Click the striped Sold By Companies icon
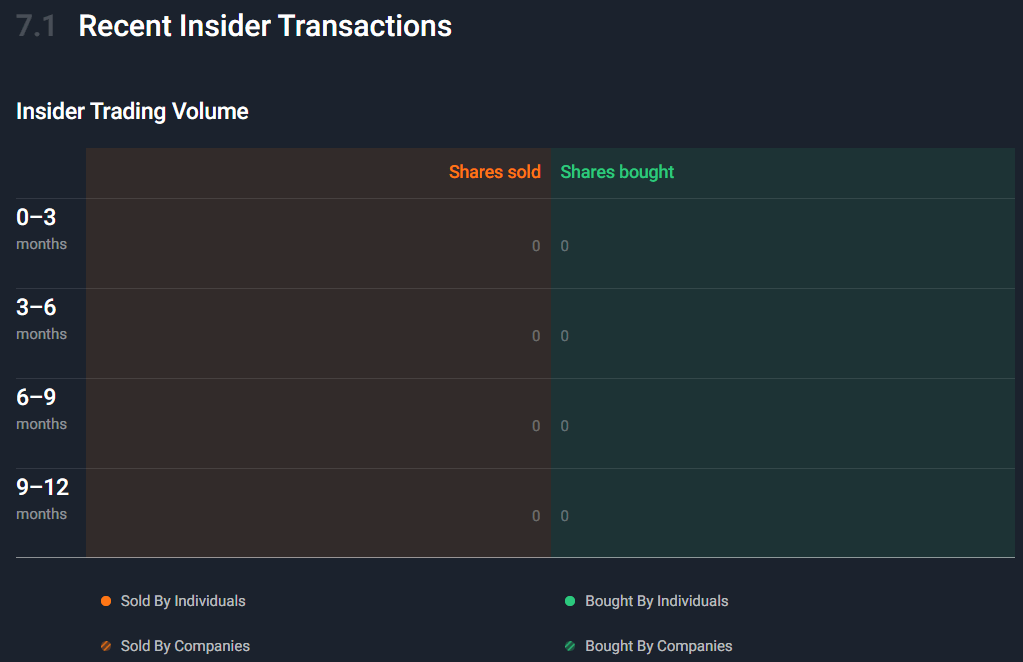1023x662 pixels. tap(106, 646)
